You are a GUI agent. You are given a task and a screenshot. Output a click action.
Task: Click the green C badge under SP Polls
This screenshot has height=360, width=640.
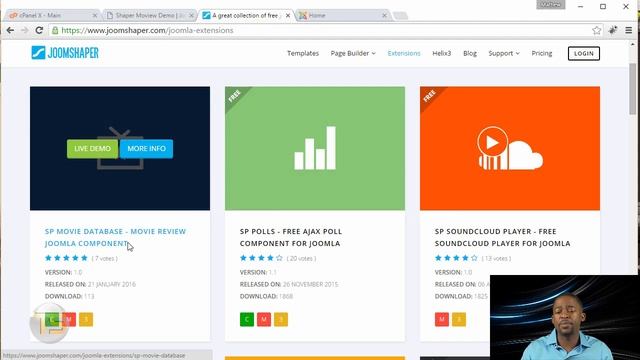click(247, 319)
